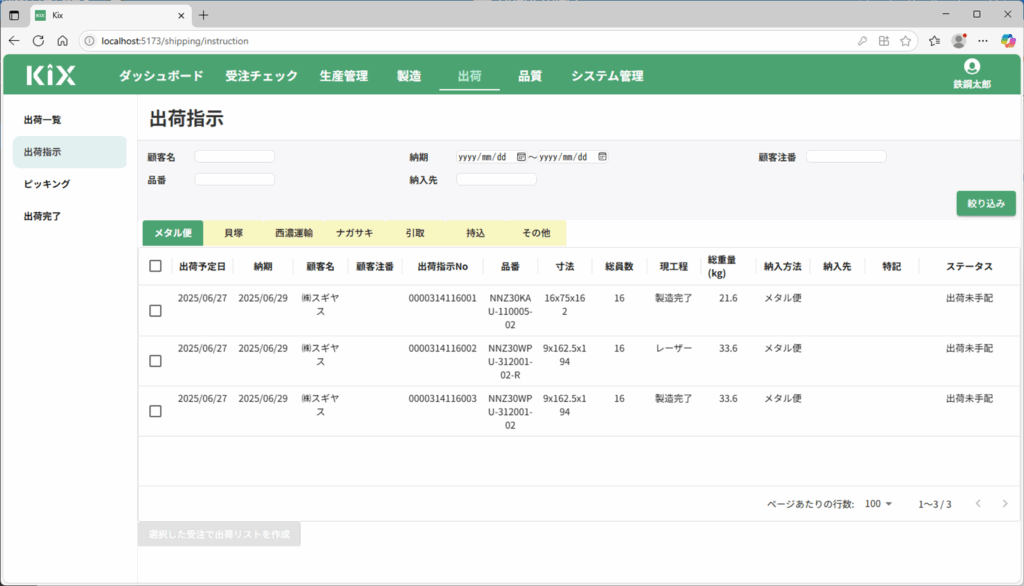Viewport: 1024px width, 586px height.
Task: Go to previous page of results
Action: pos(978,503)
